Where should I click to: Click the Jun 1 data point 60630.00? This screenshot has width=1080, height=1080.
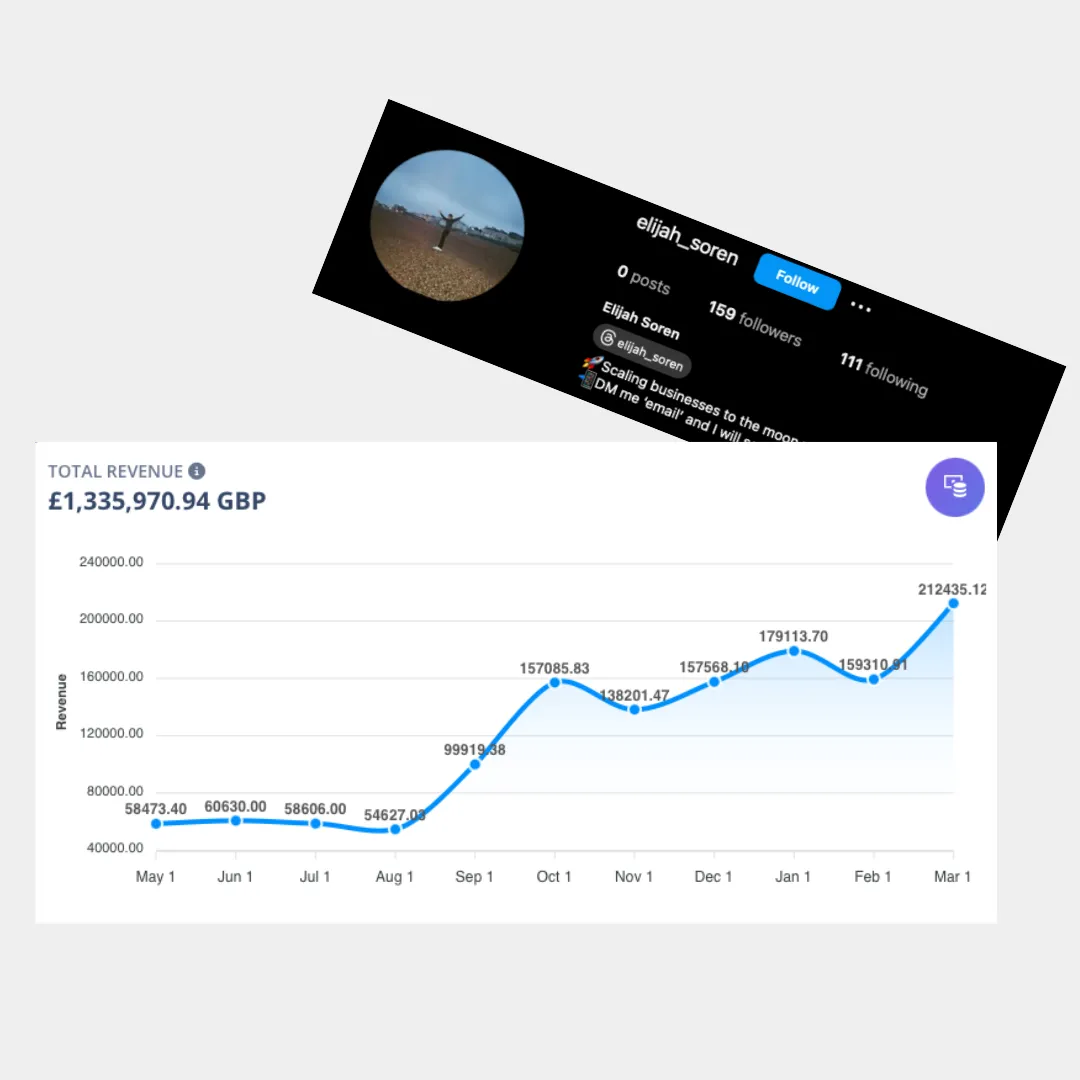pyautogui.click(x=235, y=820)
